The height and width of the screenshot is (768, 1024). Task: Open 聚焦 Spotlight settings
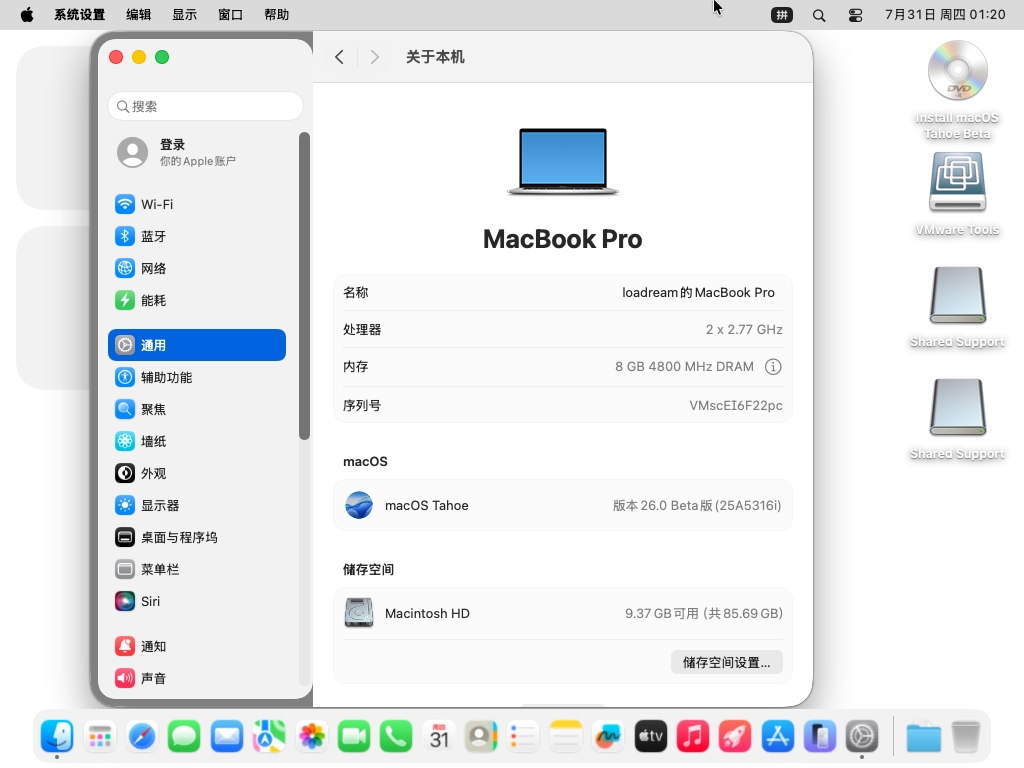click(197, 409)
